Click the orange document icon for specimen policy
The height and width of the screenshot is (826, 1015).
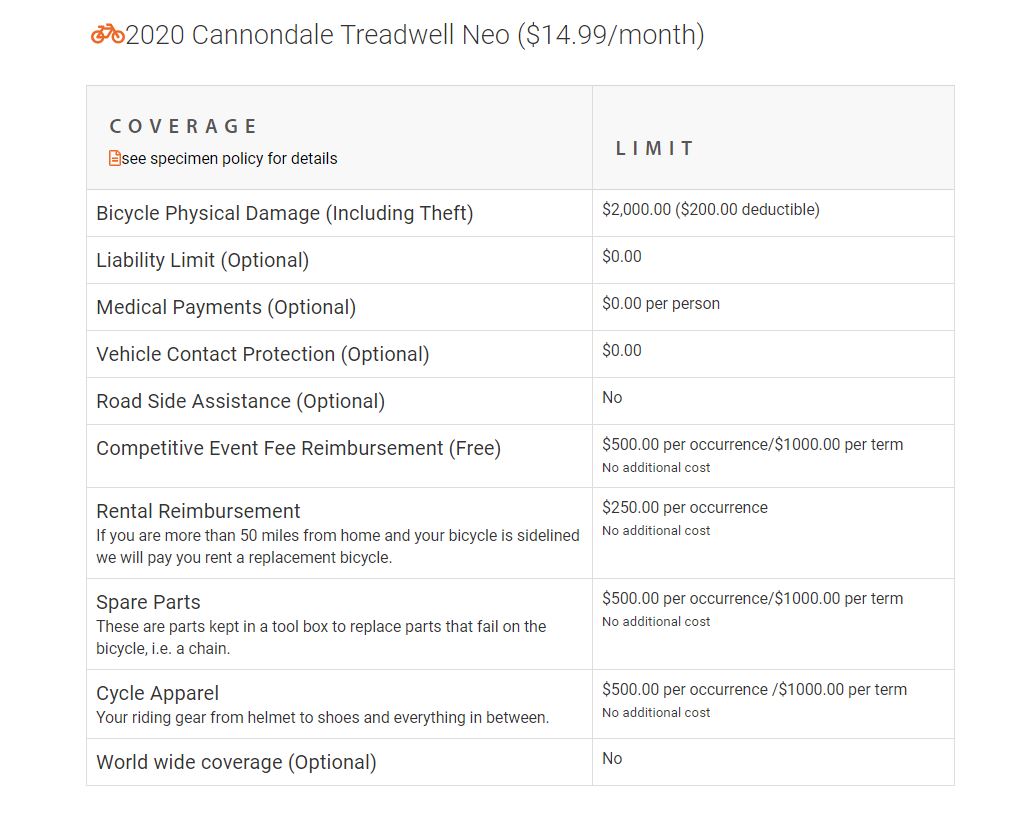coord(115,159)
